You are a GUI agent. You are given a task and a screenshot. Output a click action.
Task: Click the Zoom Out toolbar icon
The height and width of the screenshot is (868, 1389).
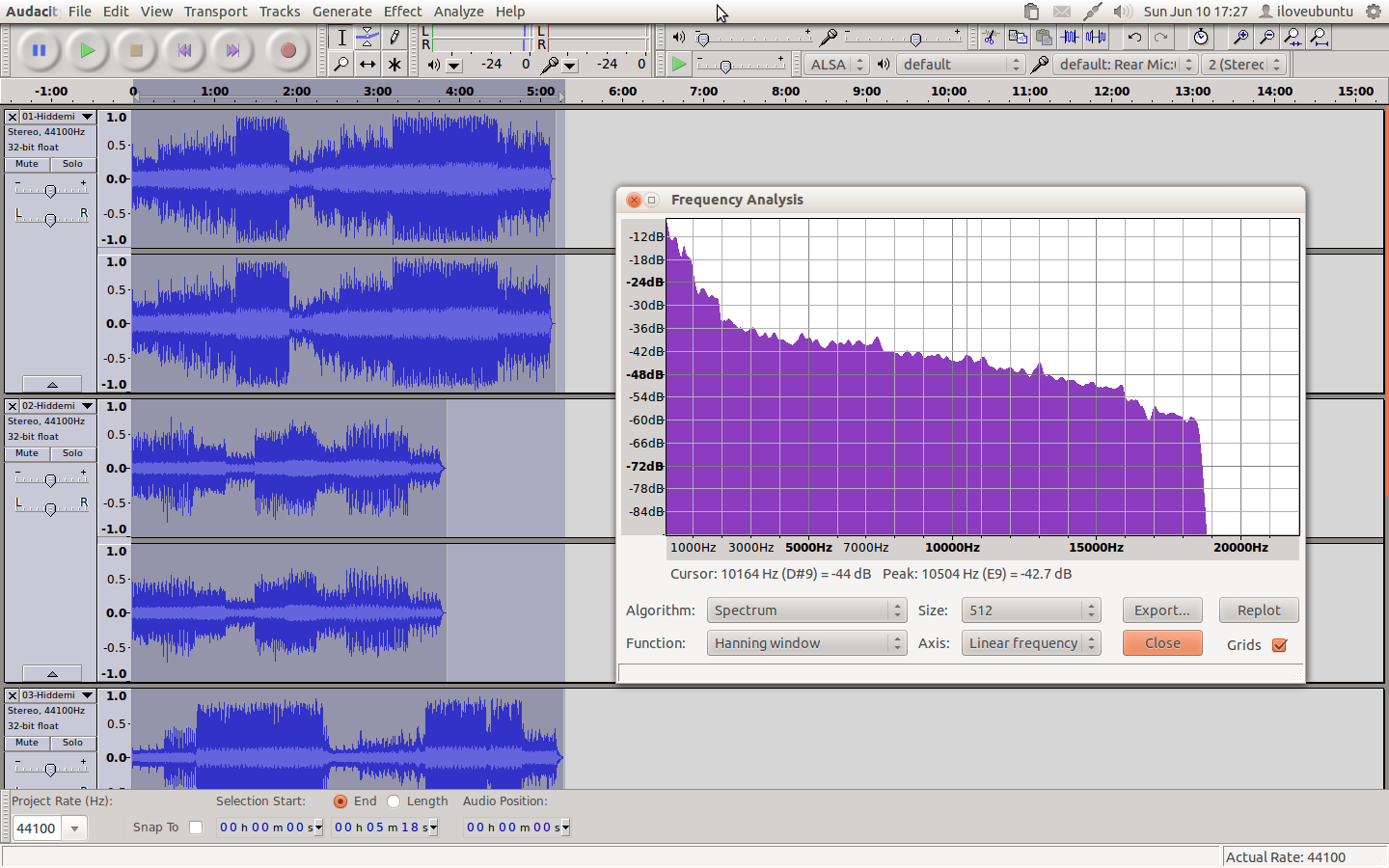click(1266, 38)
